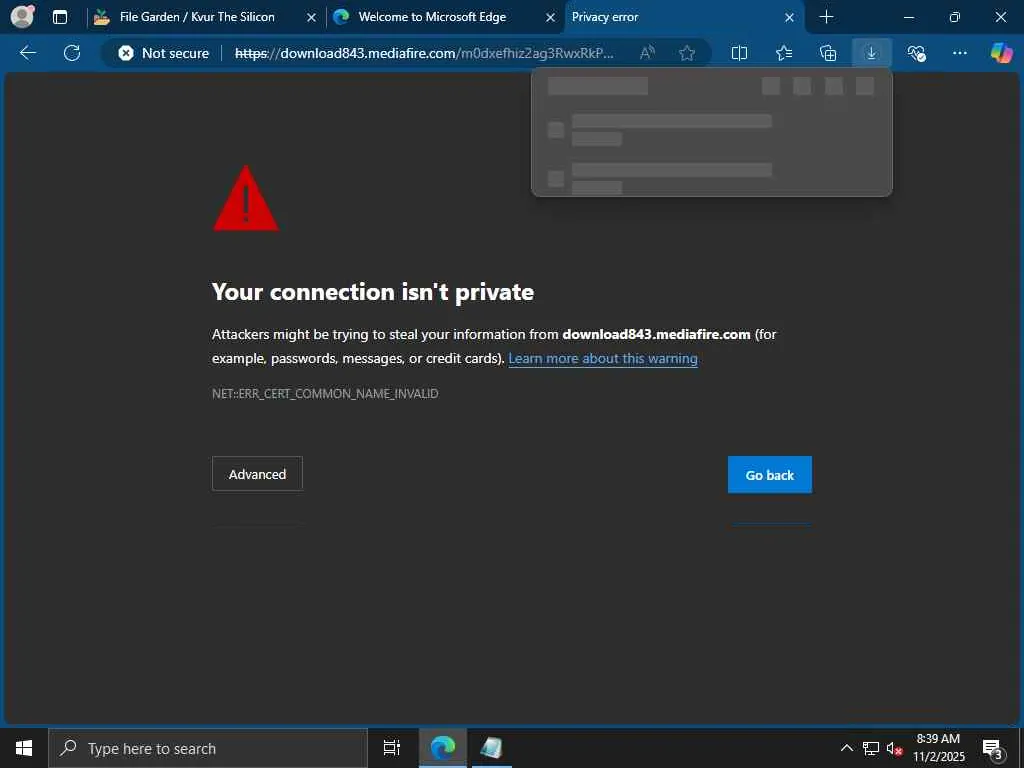The width and height of the screenshot is (1024, 768).
Task: Open the tab actions menu icon
Action: click(x=60, y=17)
